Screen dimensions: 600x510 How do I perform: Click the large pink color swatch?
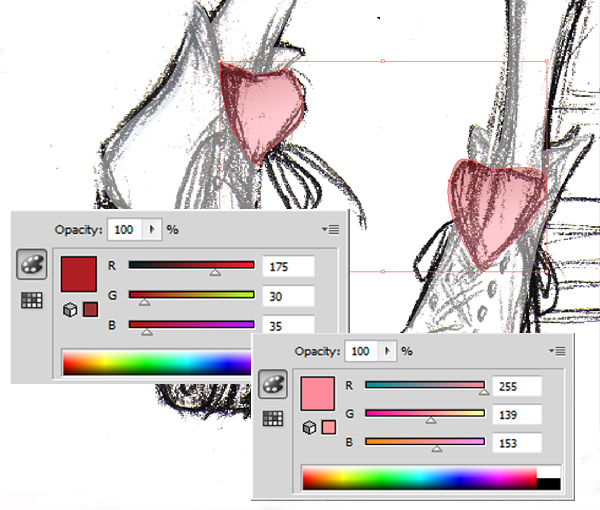(x=318, y=393)
